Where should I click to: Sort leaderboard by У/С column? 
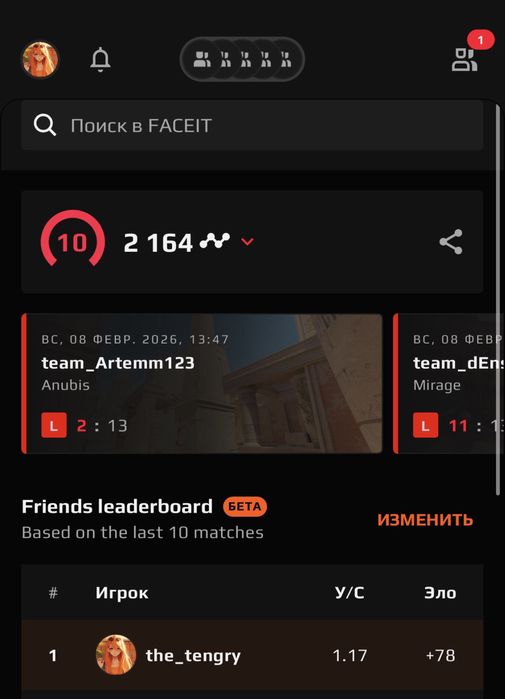[350, 593]
